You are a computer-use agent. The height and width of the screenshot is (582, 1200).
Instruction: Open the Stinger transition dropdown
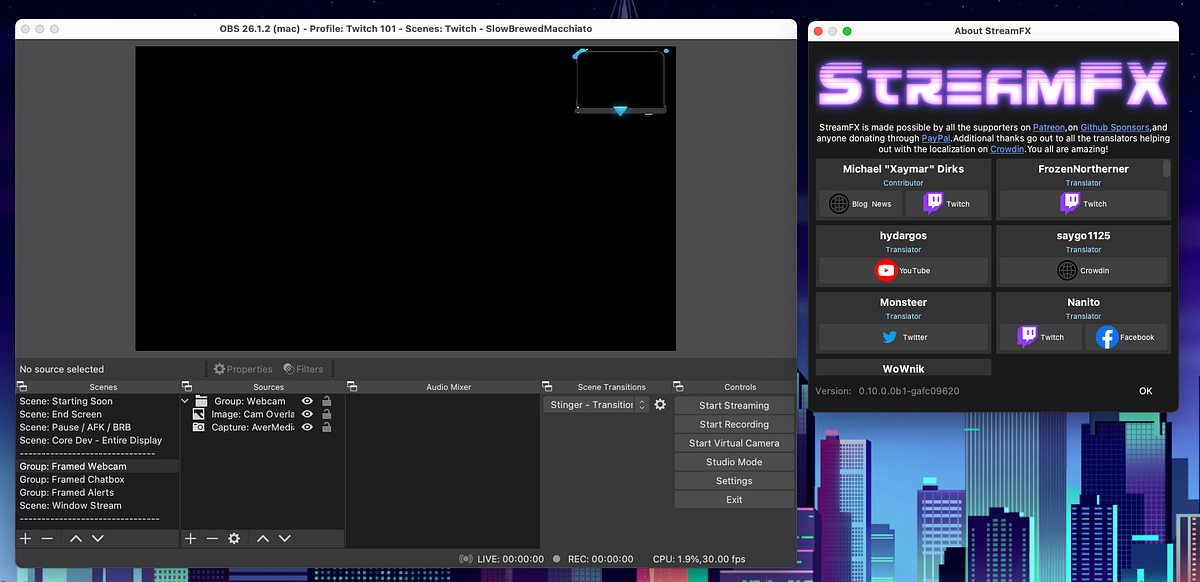coord(640,404)
